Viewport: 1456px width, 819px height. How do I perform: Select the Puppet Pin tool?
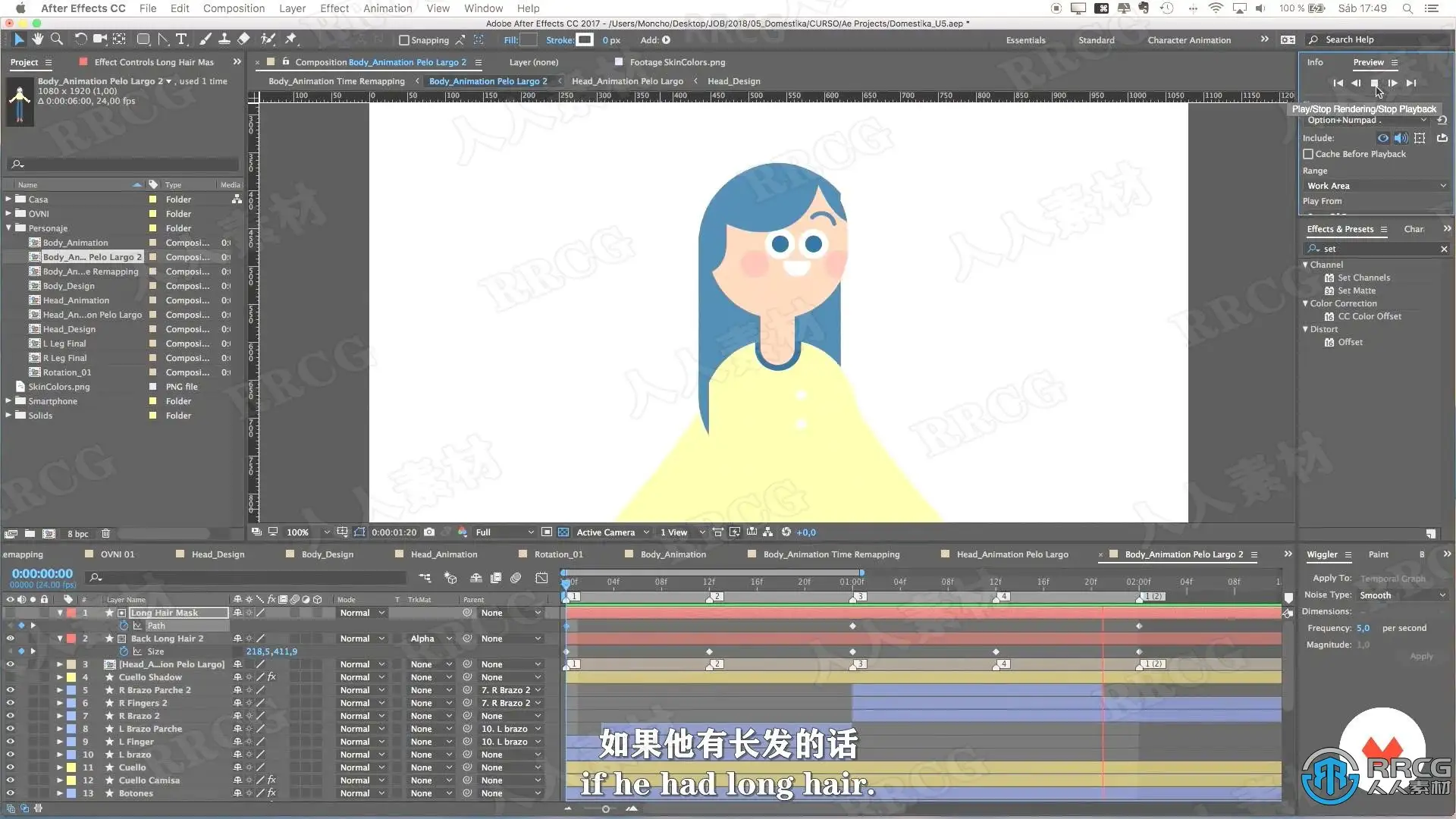click(290, 39)
